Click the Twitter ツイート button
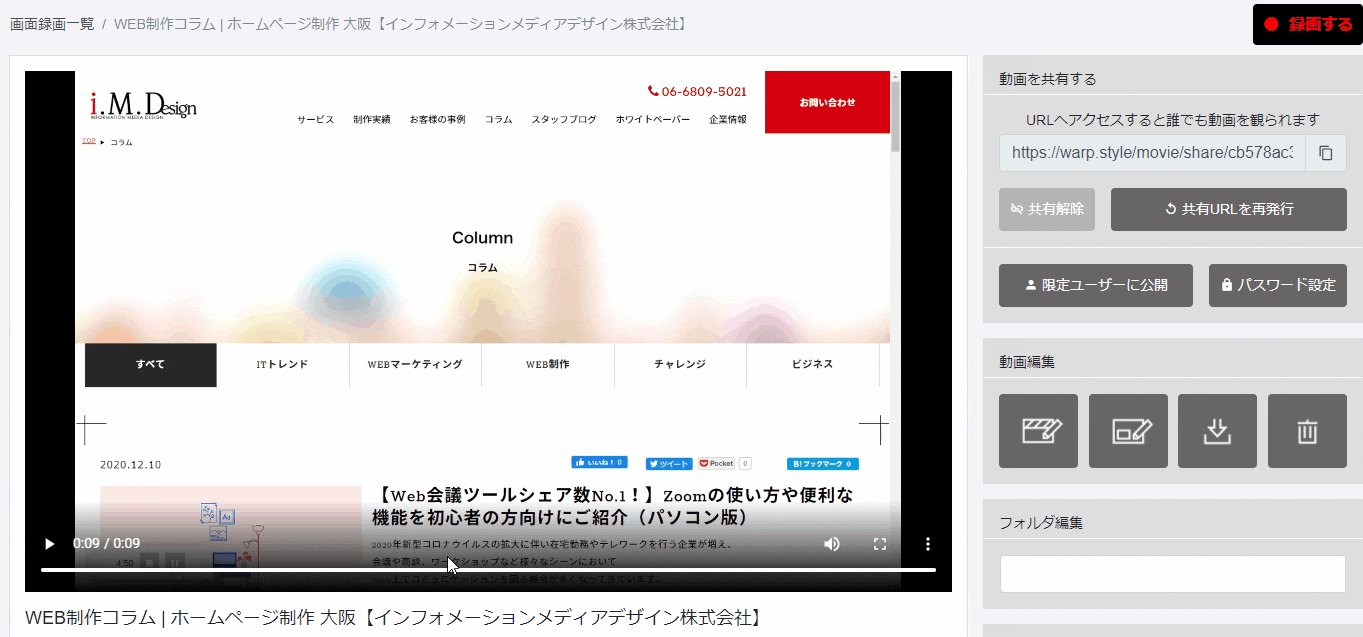Image resolution: width=1363 pixels, height=637 pixels. click(x=669, y=464)
